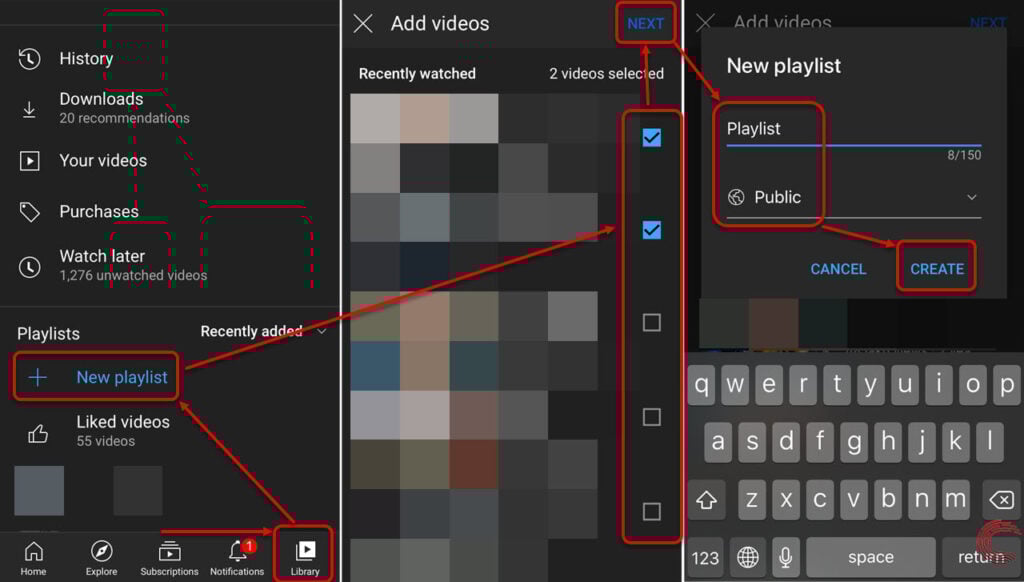
Task: Tap the return key
Action: point(980,558)
